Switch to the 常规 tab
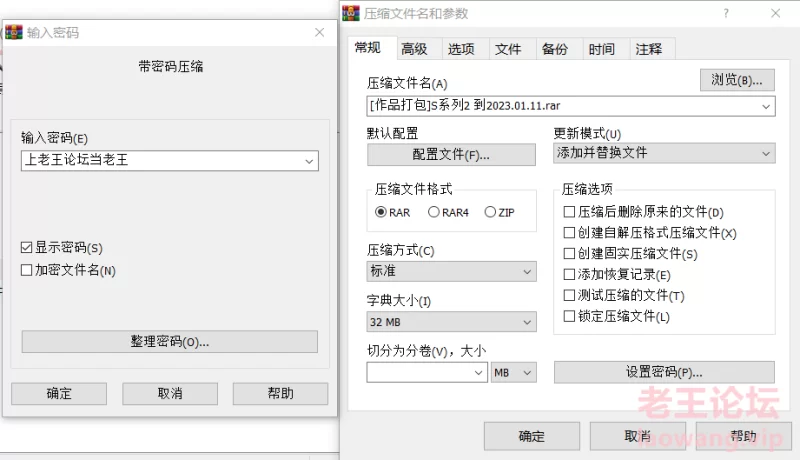800x460 pixels. (x=368, y=48)
